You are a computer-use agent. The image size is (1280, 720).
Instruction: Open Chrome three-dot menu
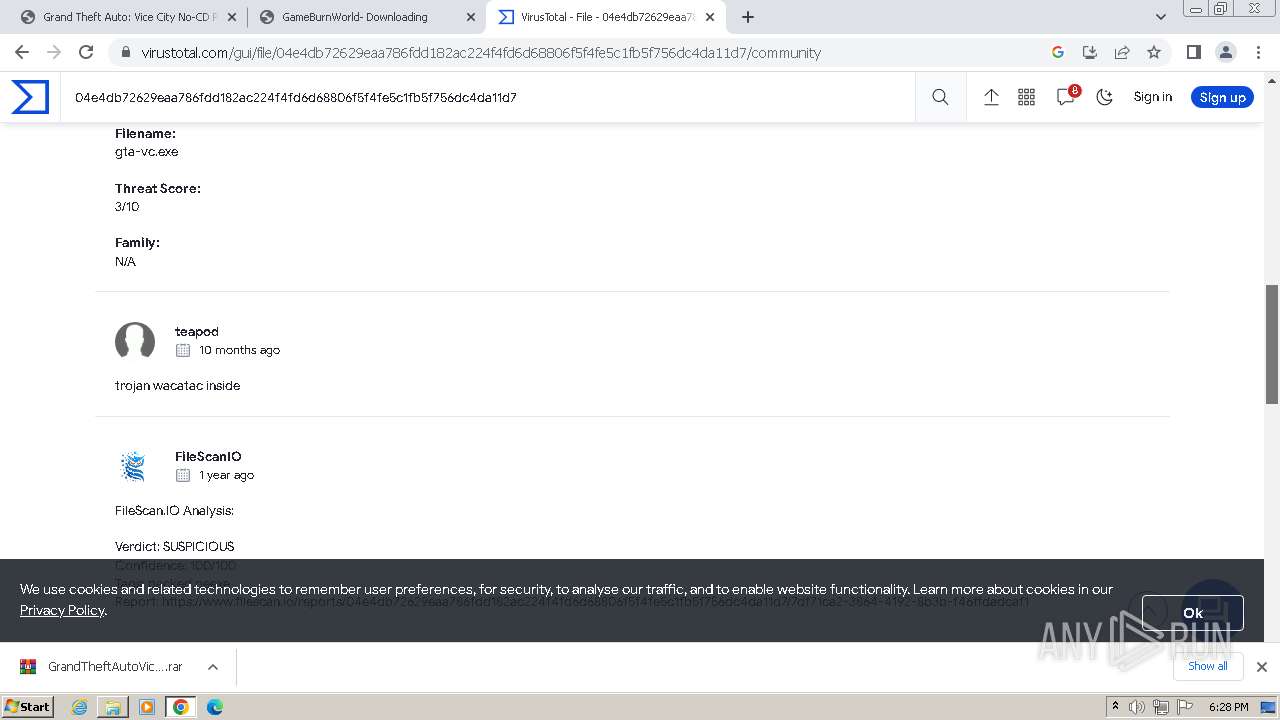coord(1258,52)
